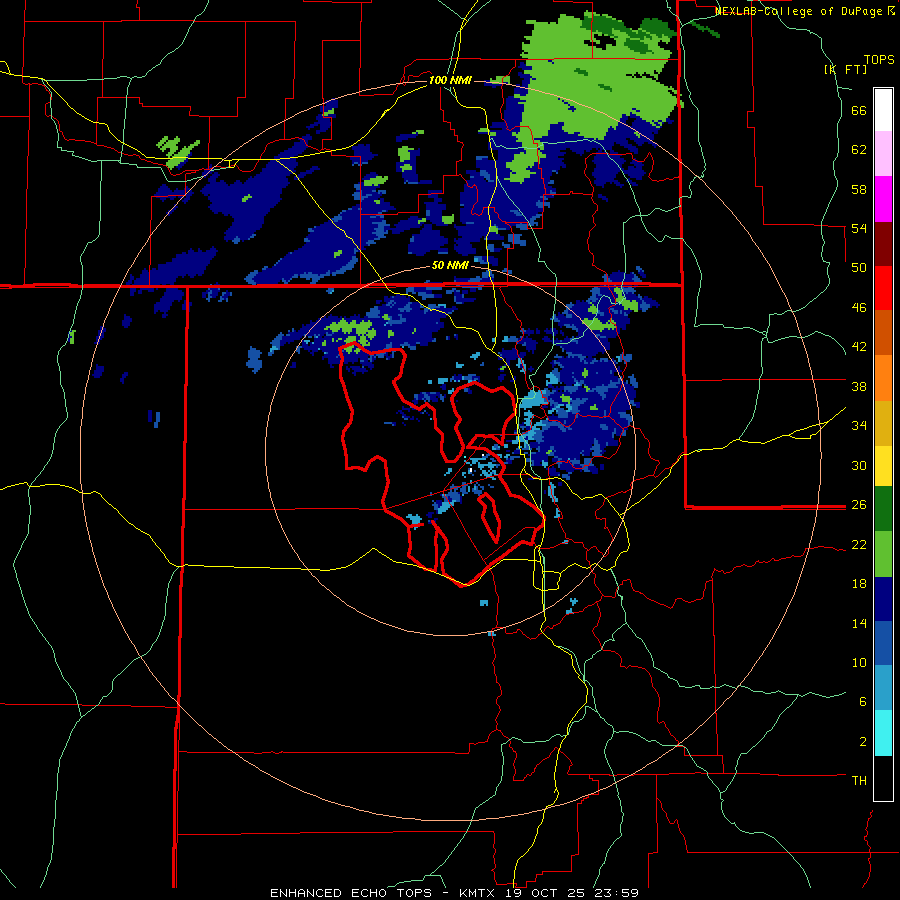Click the dark red legend swatch
This screenshot has width=900, height=900.
click(883, 244)
